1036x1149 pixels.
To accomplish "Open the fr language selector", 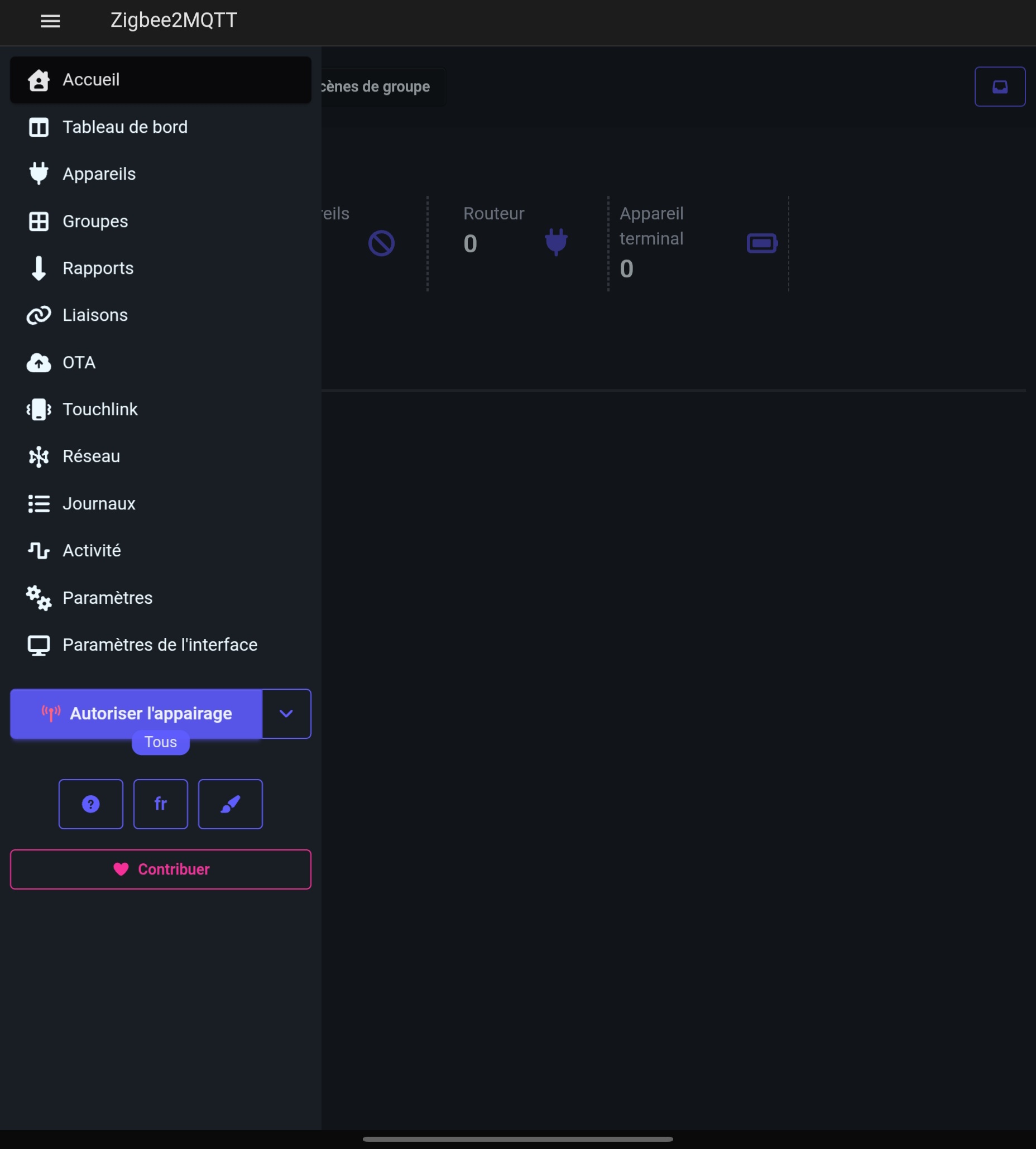I will tap(161, 804).
